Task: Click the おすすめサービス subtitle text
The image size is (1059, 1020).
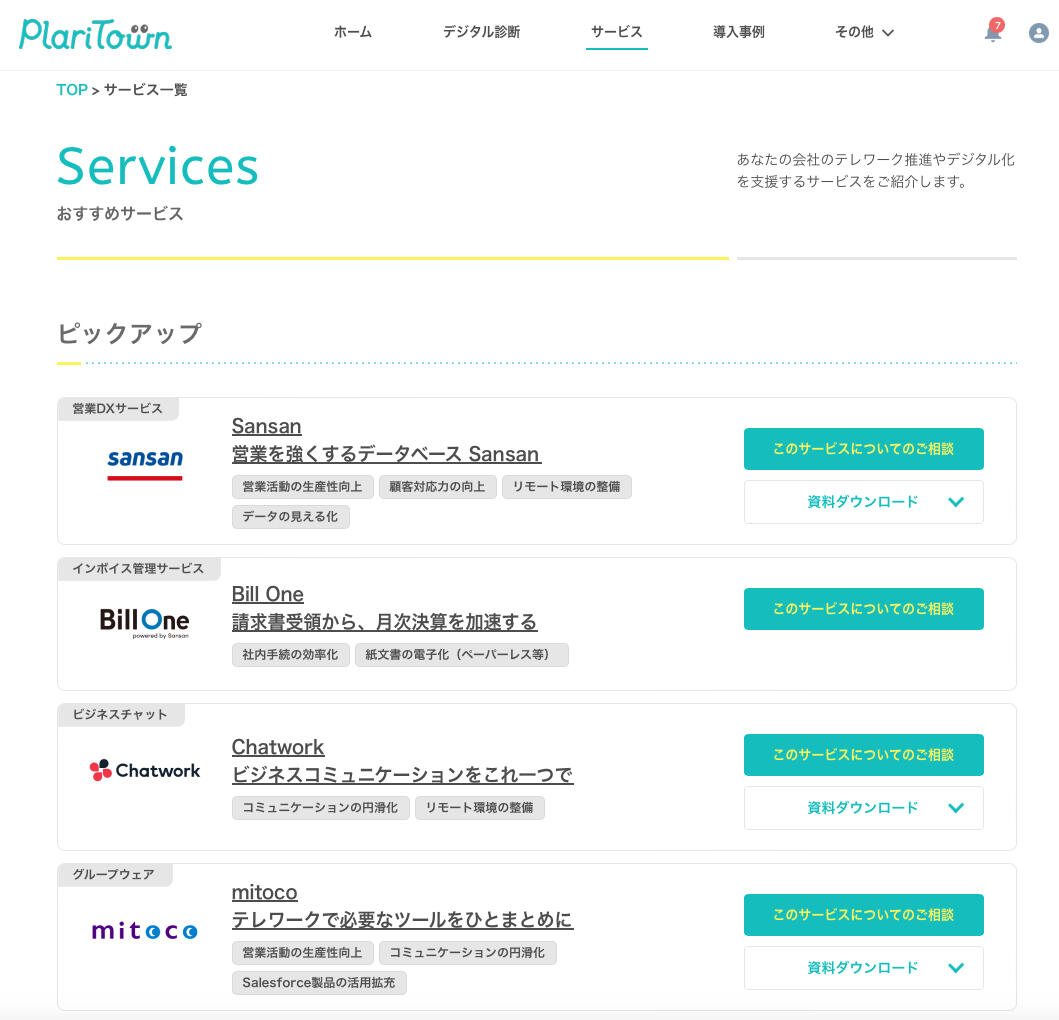Action: click(120, 214)
